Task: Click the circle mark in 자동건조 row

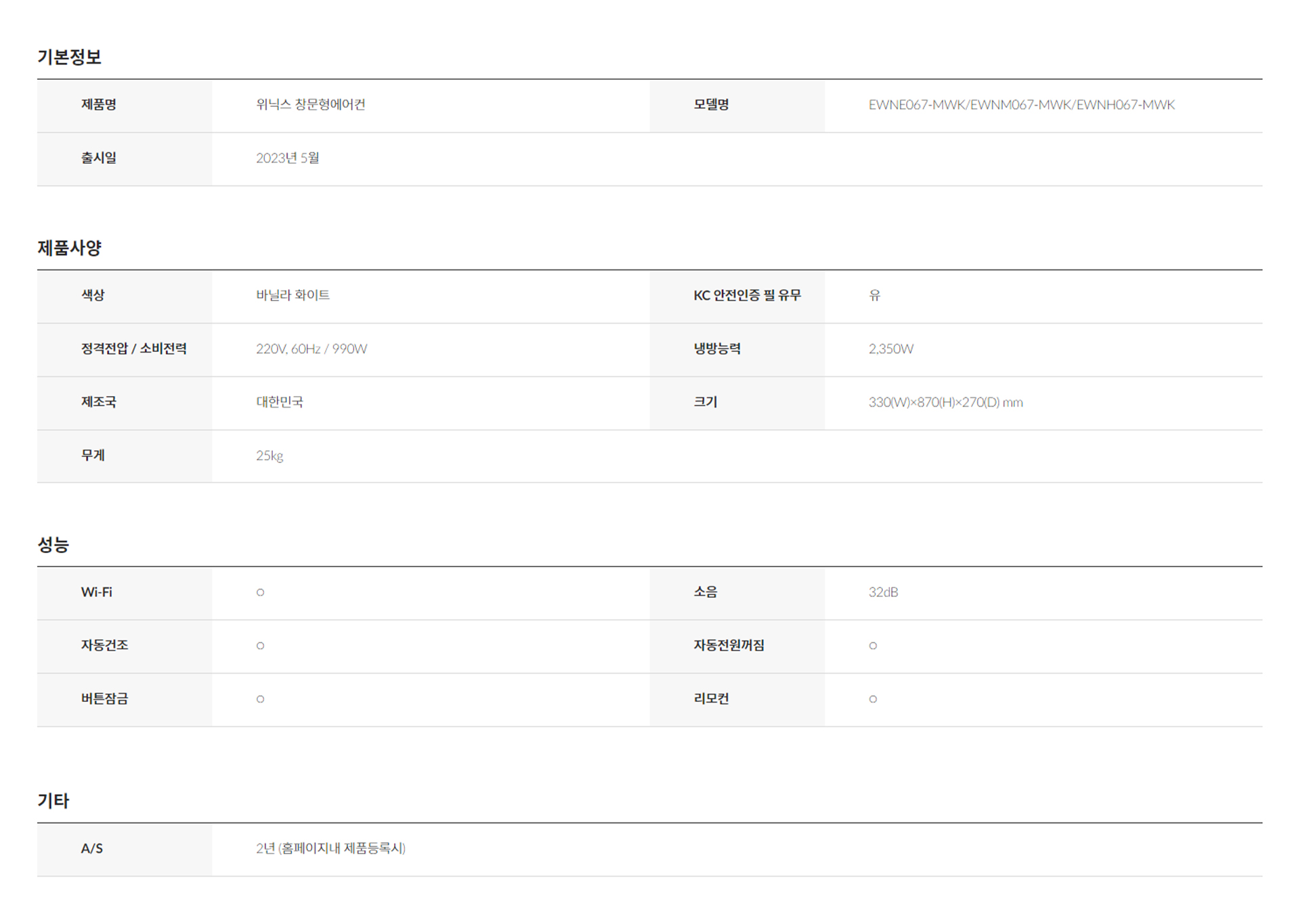Action: [x=260, y=646]
